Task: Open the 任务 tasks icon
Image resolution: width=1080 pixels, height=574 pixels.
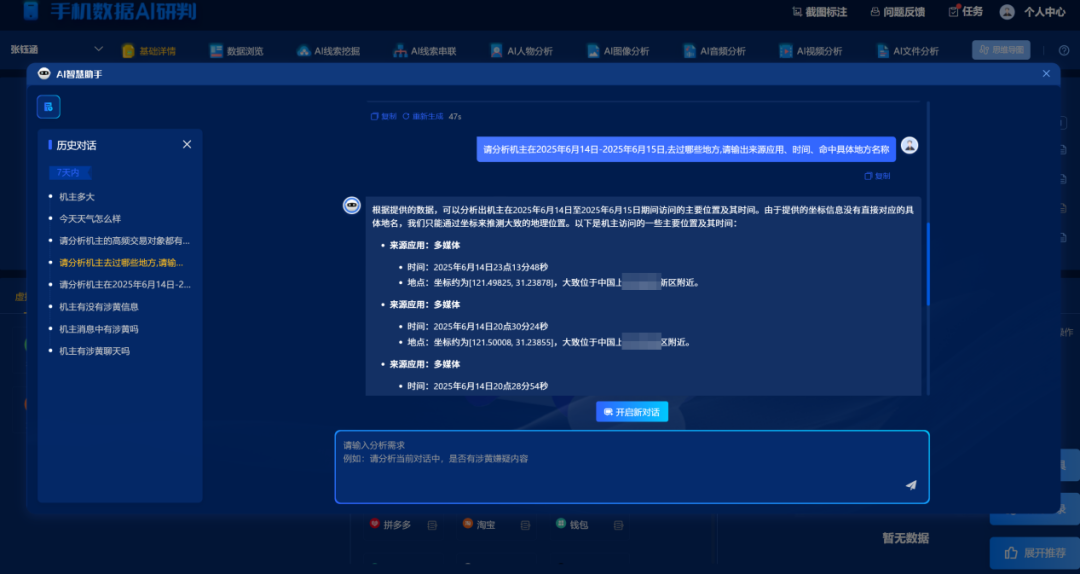Action: [953, 12]
